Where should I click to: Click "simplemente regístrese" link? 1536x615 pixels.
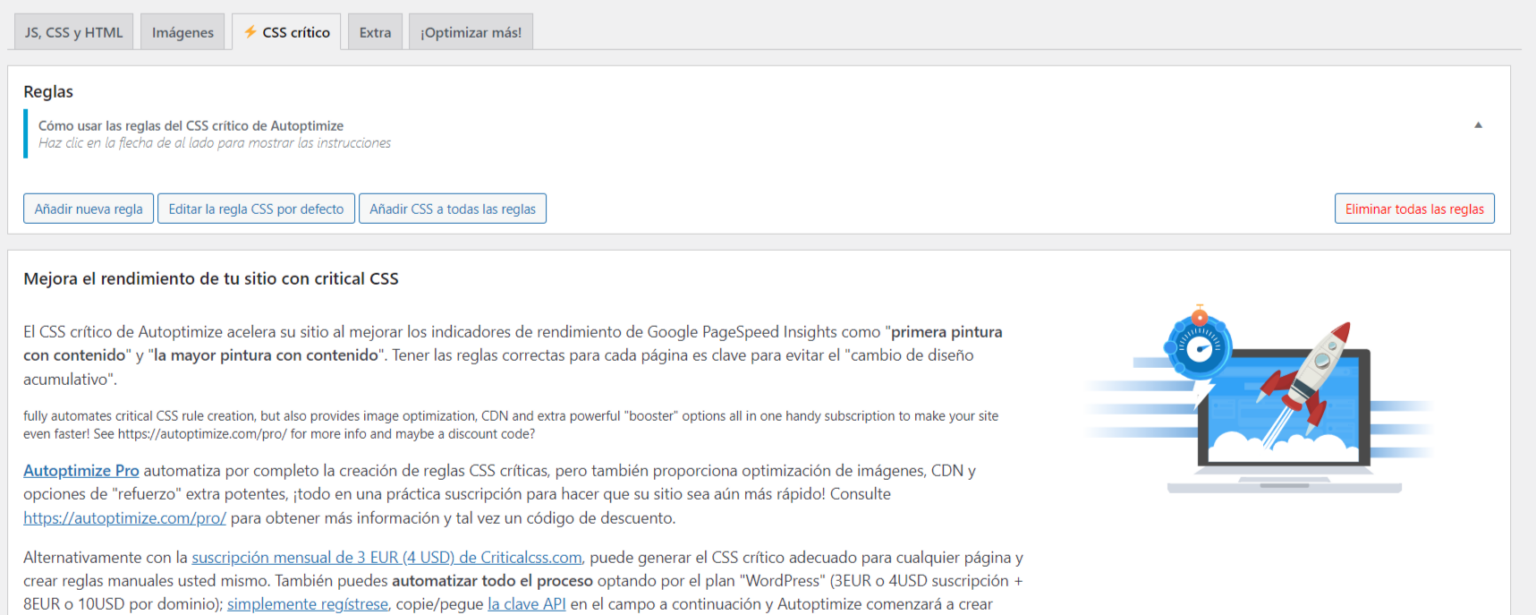(307, 603)
